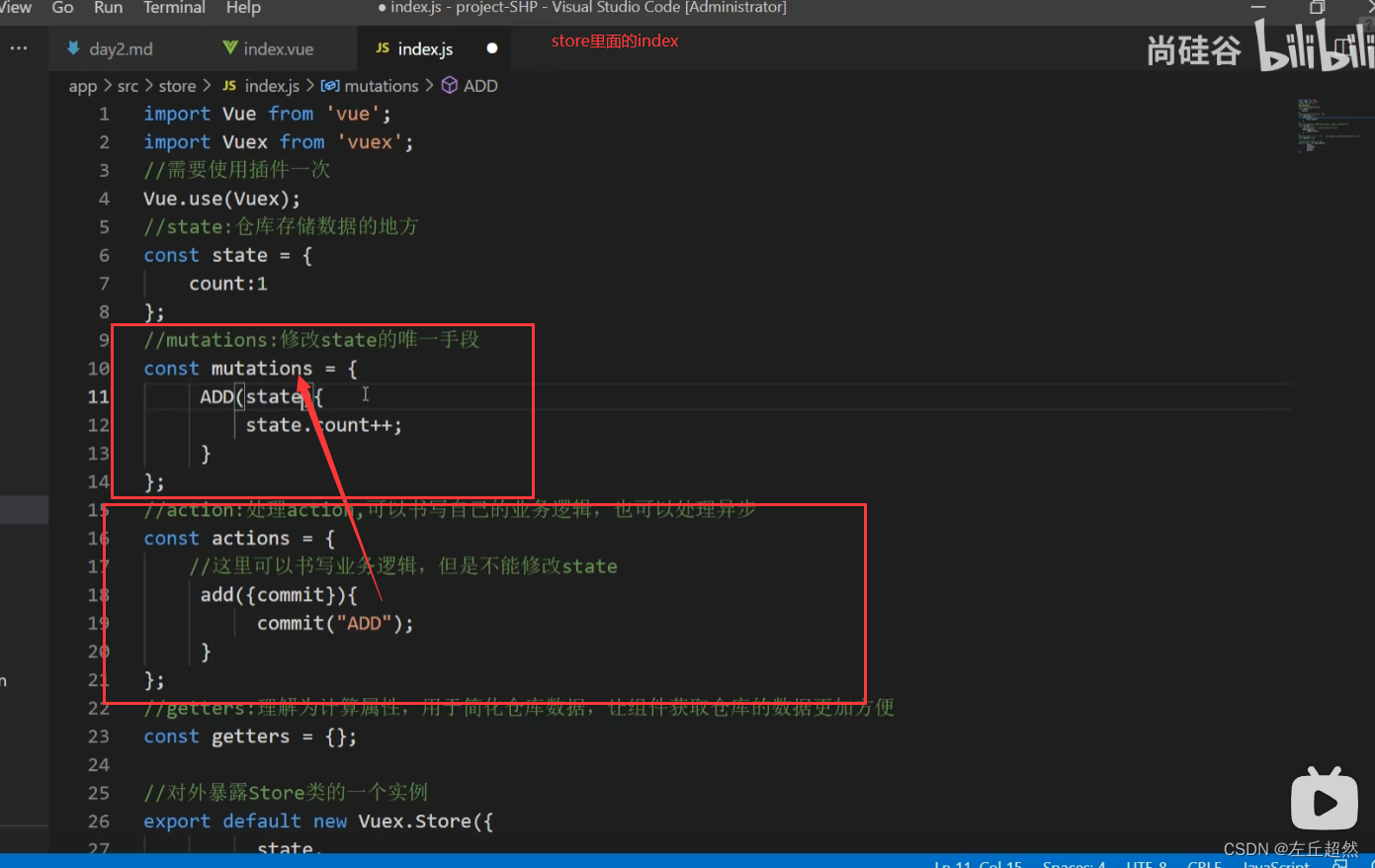The image size is (1375, 868).
Task: Click the unsaved dot on index.js tab
Action: 492,48
